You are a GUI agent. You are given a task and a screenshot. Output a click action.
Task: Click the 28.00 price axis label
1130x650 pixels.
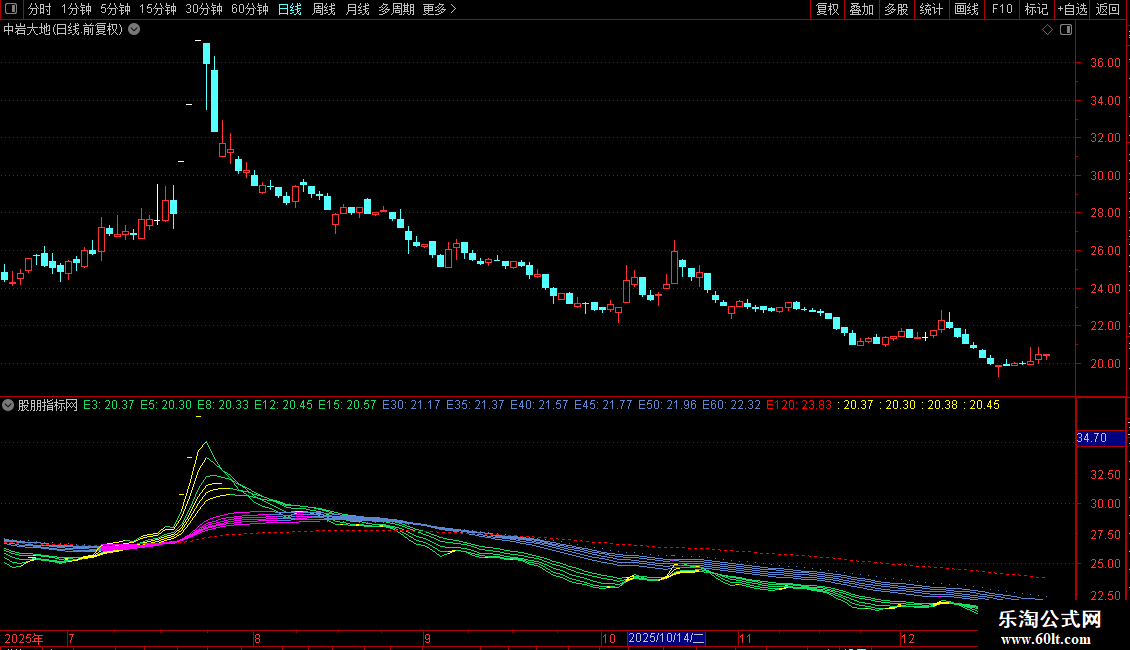(1105, 213)
